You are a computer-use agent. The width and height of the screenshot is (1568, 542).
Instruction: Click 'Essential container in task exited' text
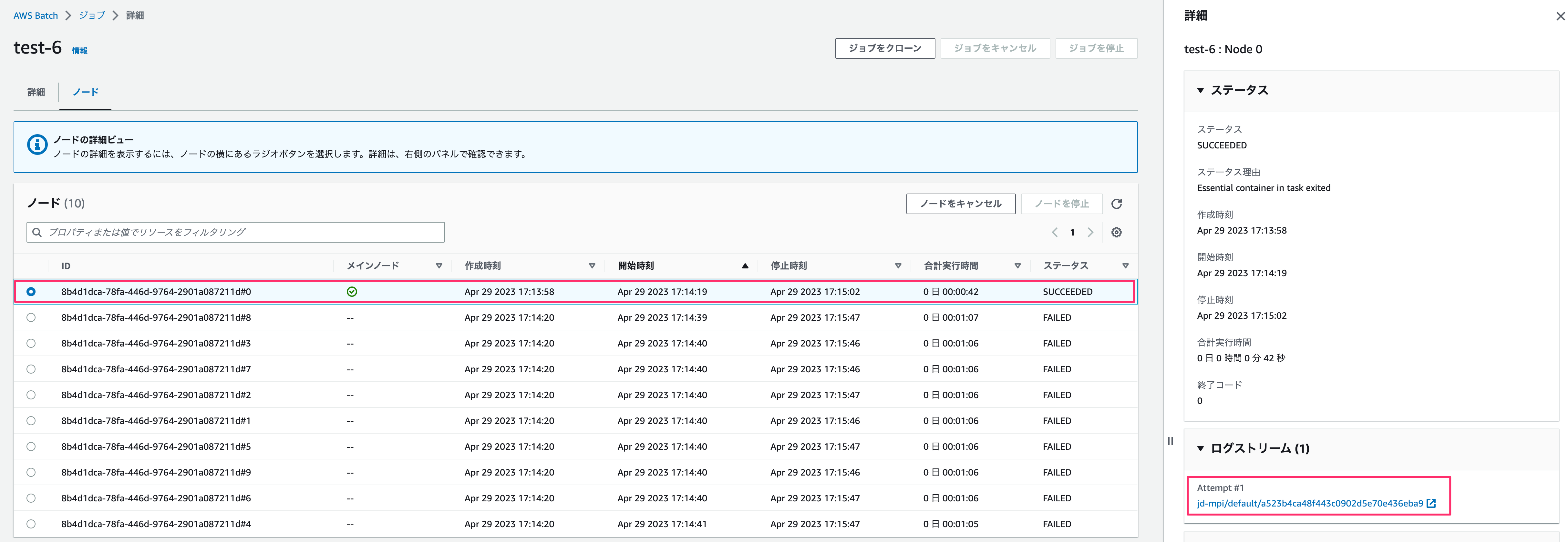pos(1264,188)
